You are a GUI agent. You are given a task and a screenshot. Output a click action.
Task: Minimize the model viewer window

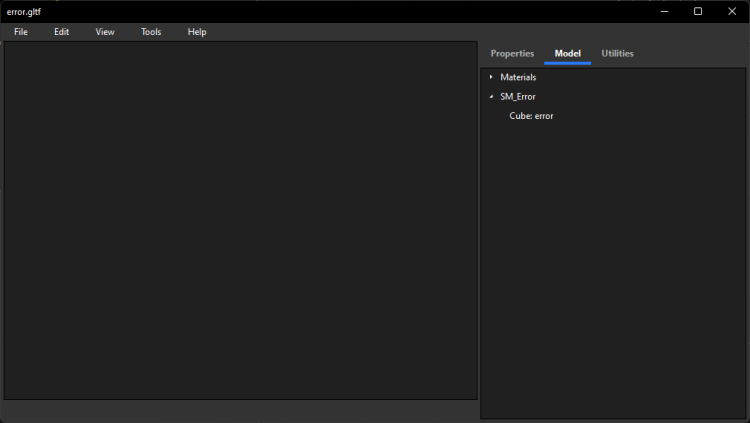pyautogui.click(x=664, y=11)
